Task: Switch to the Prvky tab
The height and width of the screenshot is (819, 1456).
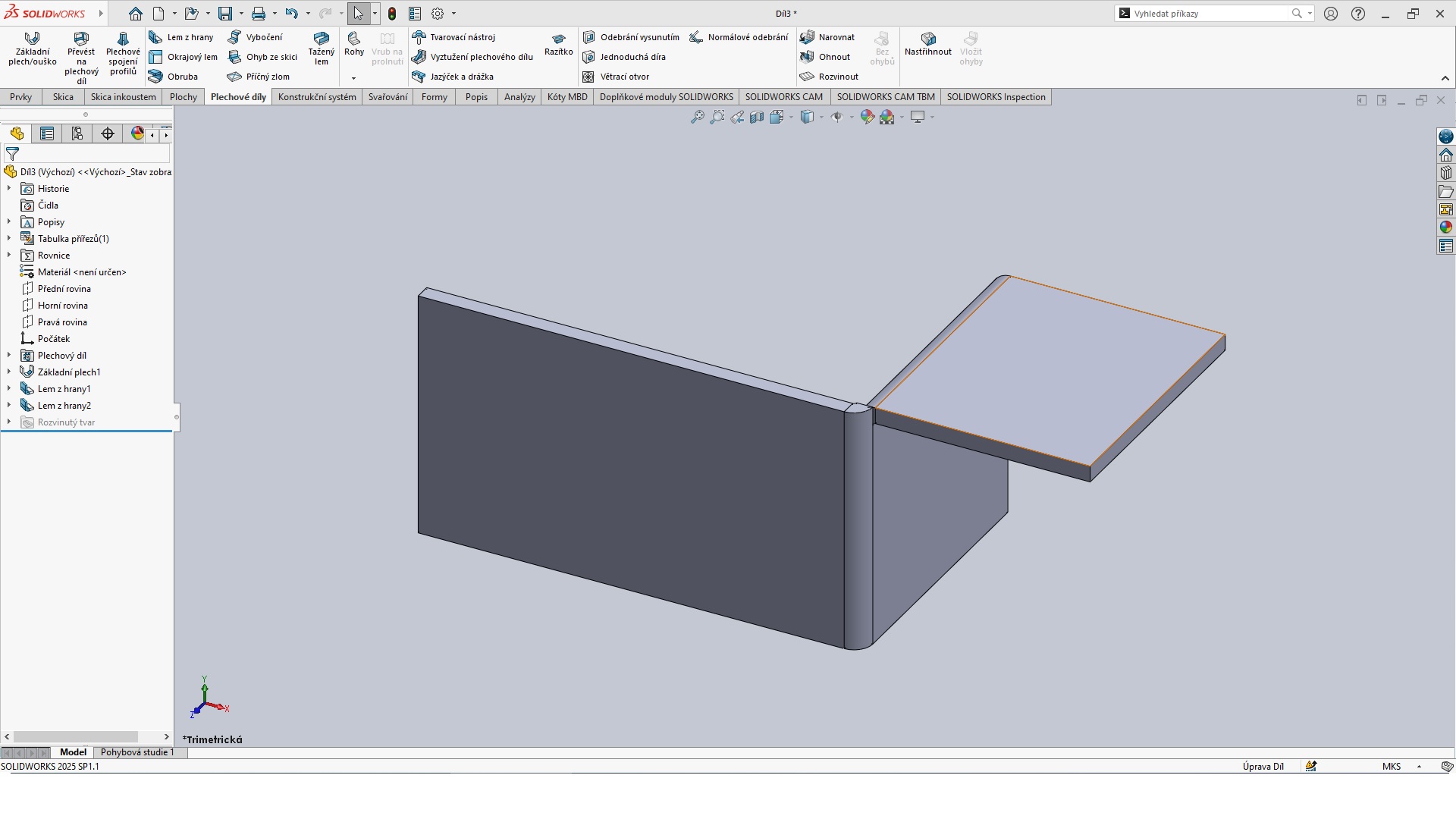Action: 20,97
